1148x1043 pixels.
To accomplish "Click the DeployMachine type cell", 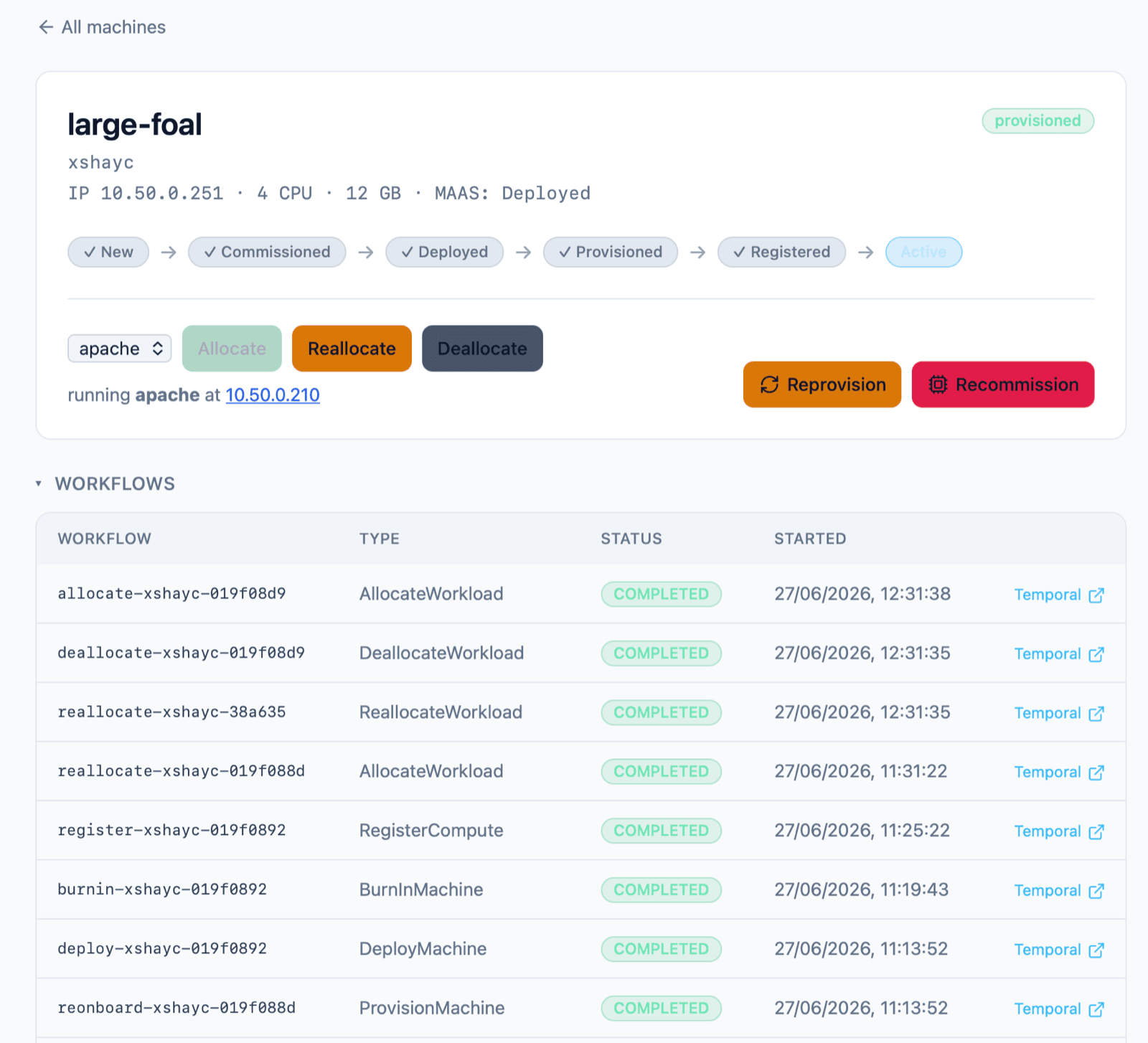I will [423, 949].
